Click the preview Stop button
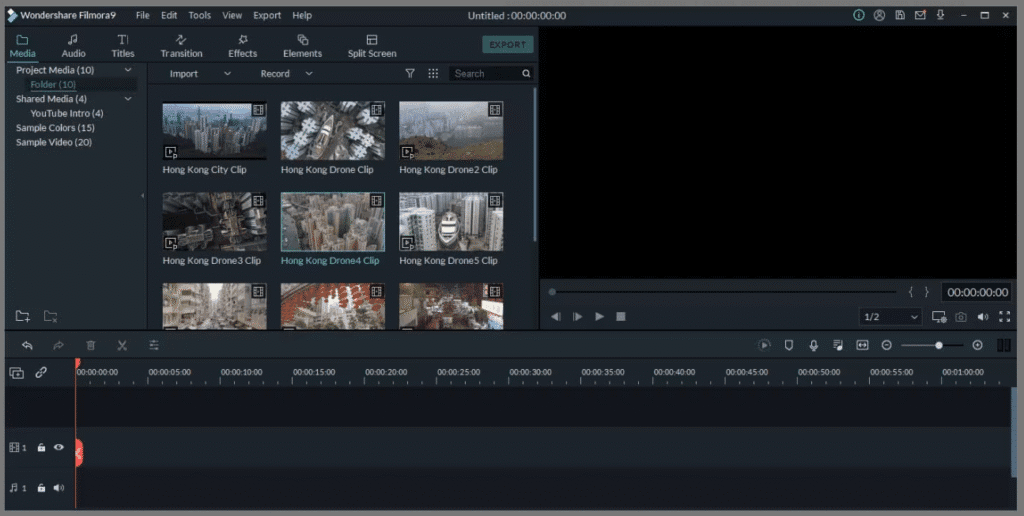 620,316
